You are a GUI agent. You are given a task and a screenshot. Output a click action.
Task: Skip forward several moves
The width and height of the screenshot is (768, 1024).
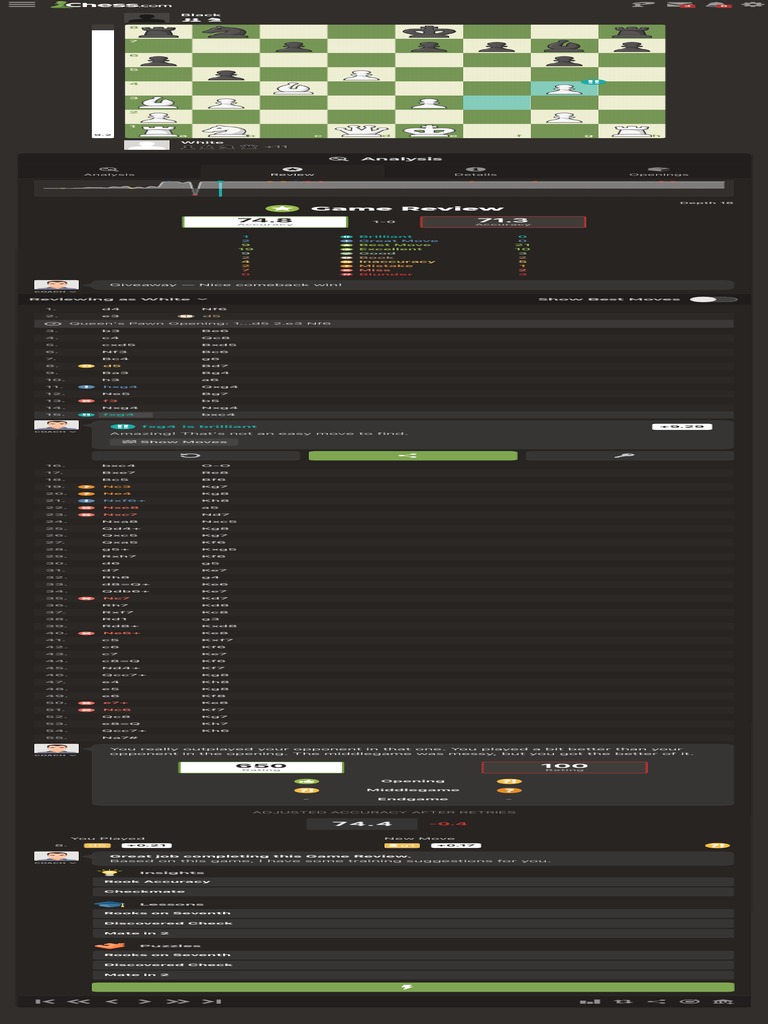178,1001
